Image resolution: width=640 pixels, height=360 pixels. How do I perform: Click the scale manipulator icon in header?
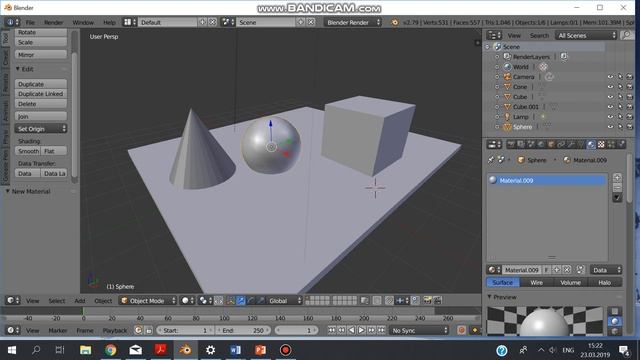[x=261, y=301]
